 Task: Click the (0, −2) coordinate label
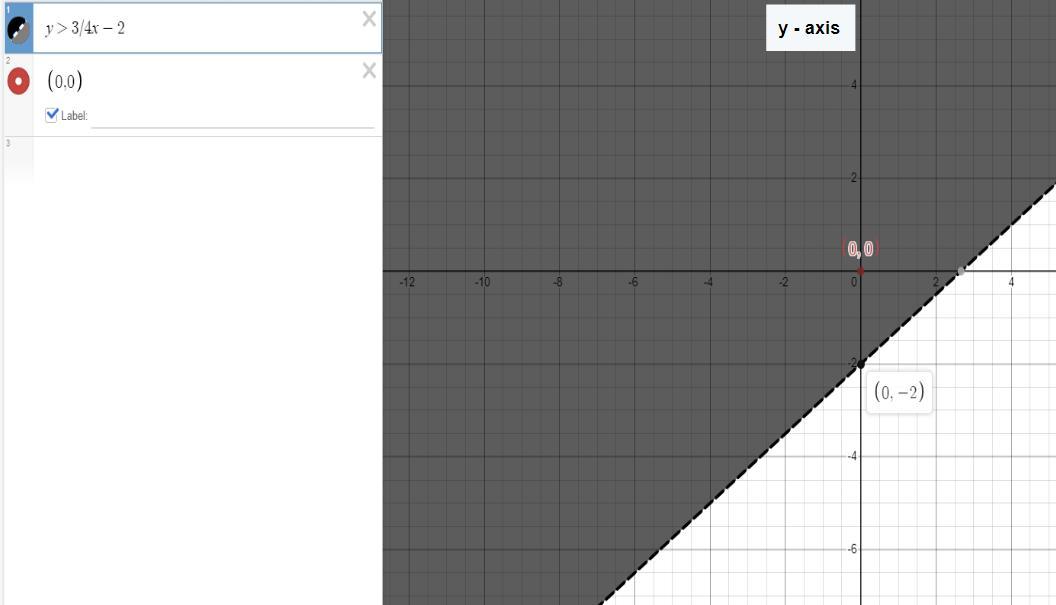click(x=899, y=392)
